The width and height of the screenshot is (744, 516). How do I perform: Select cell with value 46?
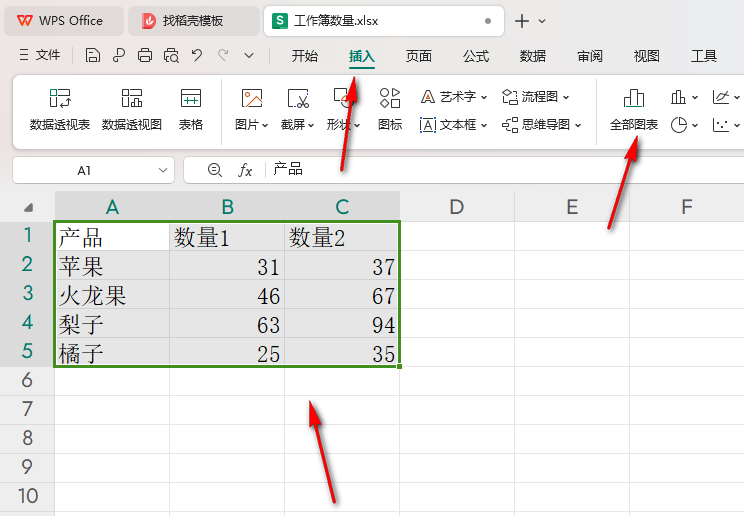click(x=227, y=295)
